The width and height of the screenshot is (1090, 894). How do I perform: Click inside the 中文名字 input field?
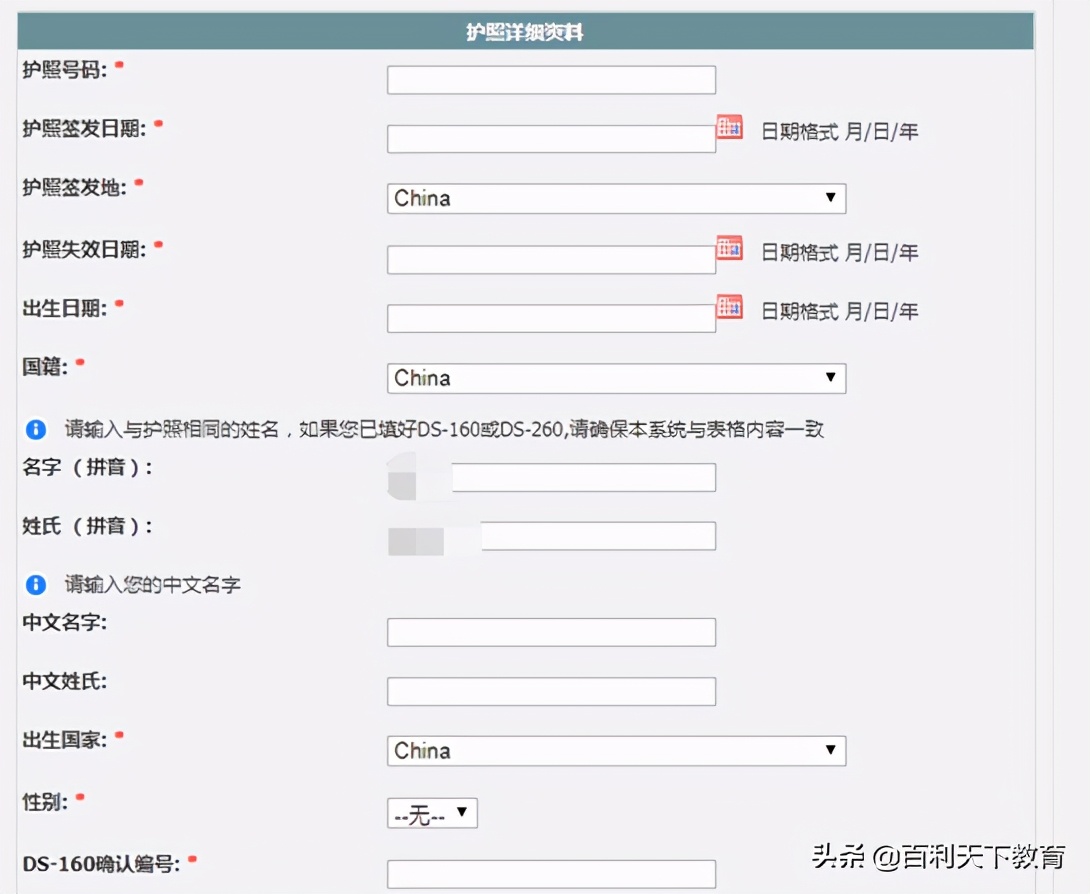pos(551,632)
